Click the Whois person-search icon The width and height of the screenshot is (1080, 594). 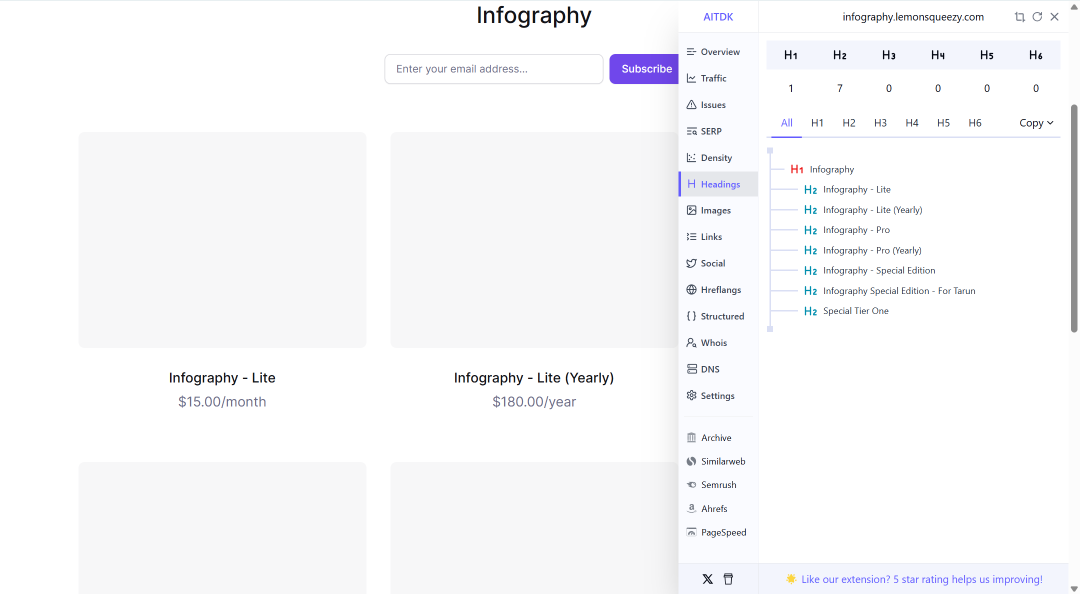pyautogui.click(x=692, y=342)
